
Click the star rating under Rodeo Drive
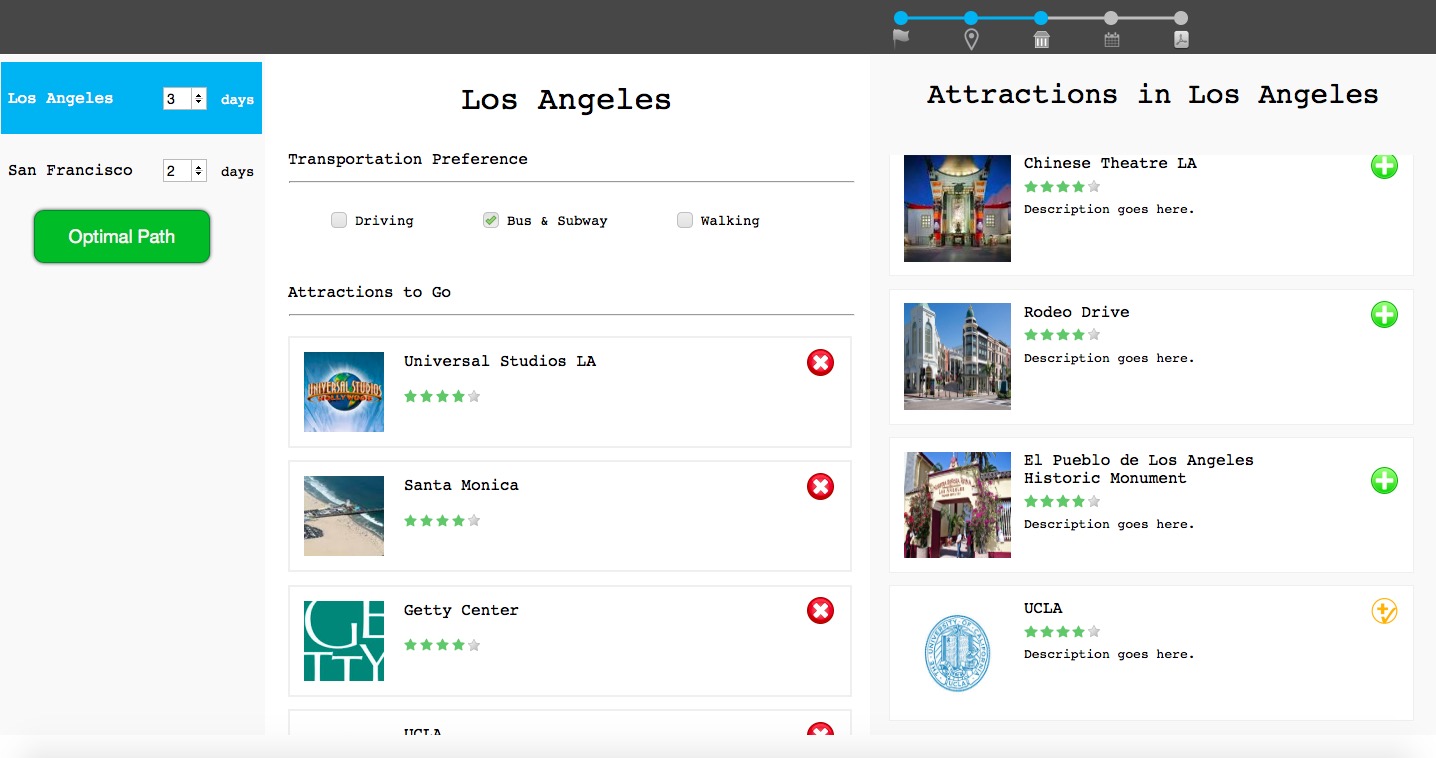click(x=1062, y=335)
